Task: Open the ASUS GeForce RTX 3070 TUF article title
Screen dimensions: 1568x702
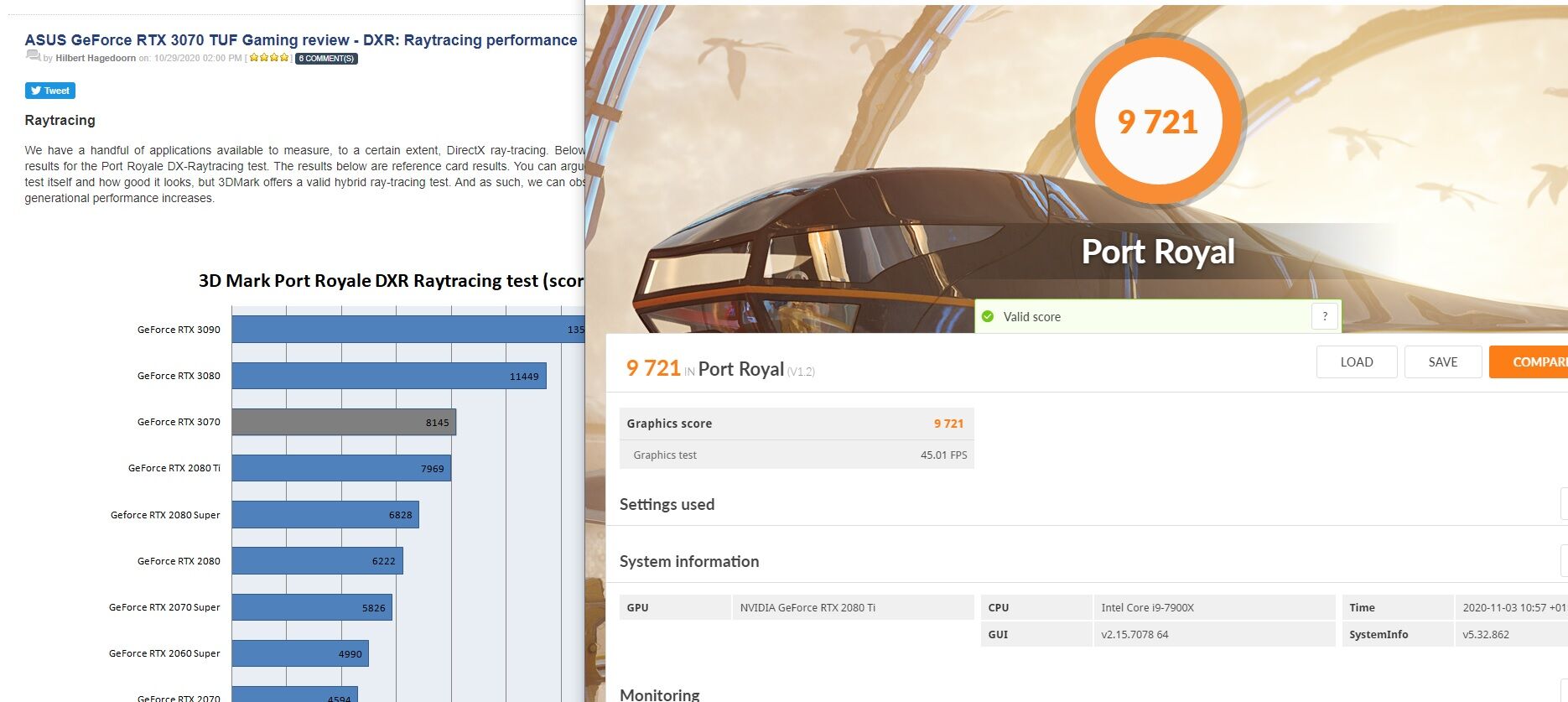Action: coord(301,39)
